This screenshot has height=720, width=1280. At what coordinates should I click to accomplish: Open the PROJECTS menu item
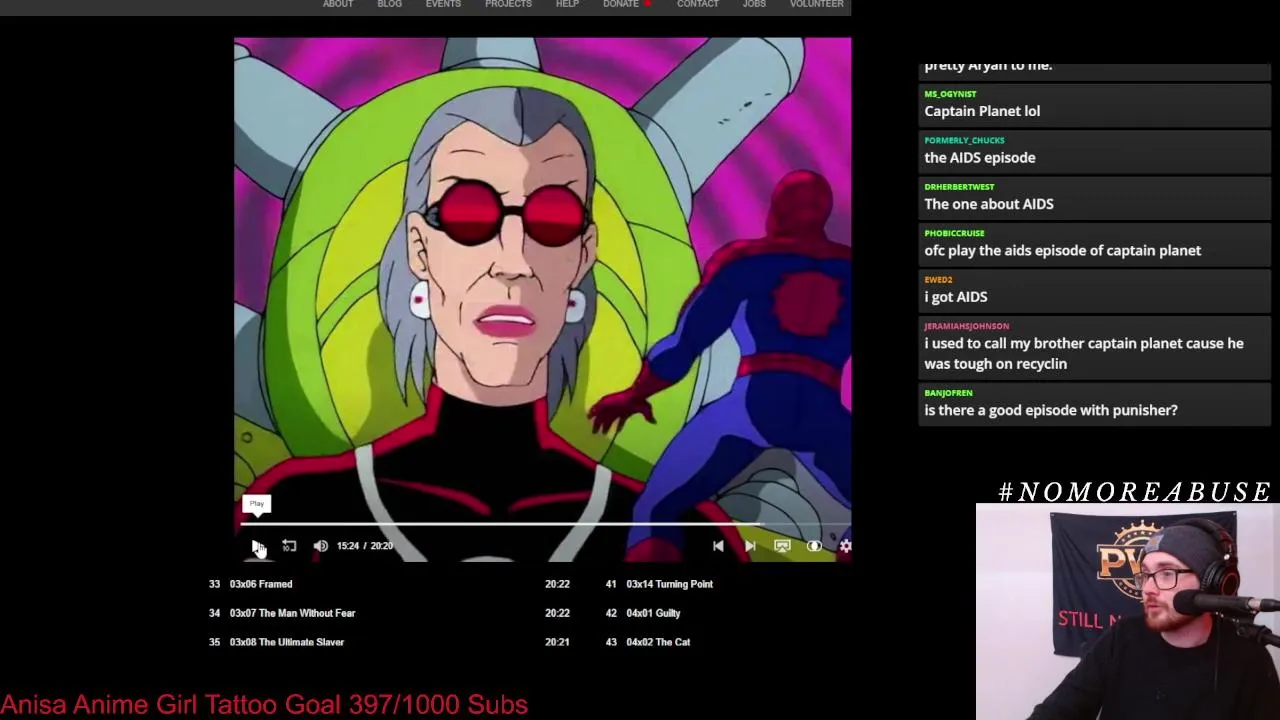(x=508, y=4)
